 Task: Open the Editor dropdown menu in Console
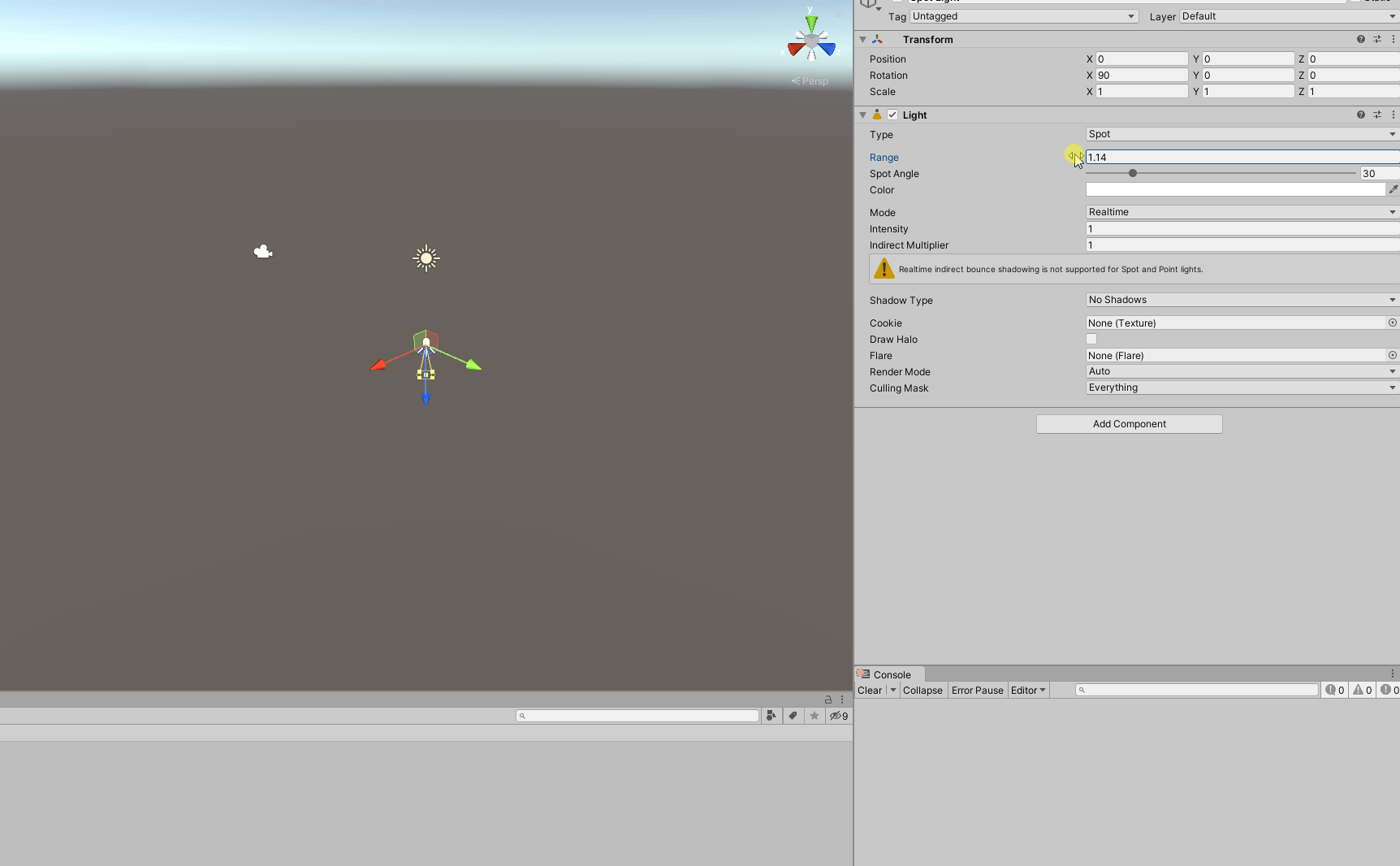point(1028,690)
